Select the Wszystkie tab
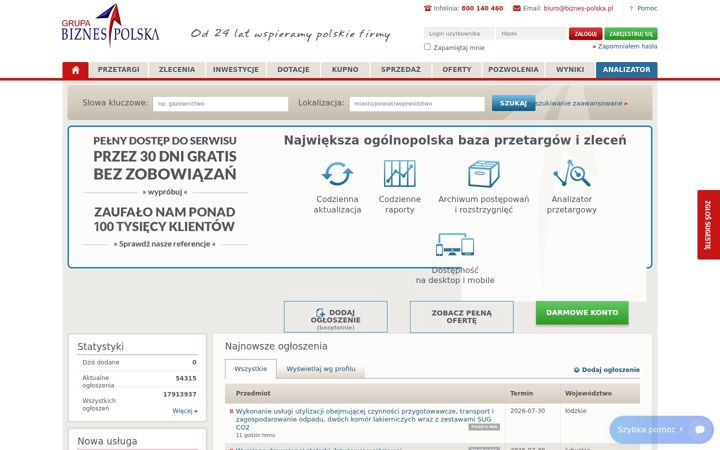This screenshot has height=450, width=720. [251, 369]
